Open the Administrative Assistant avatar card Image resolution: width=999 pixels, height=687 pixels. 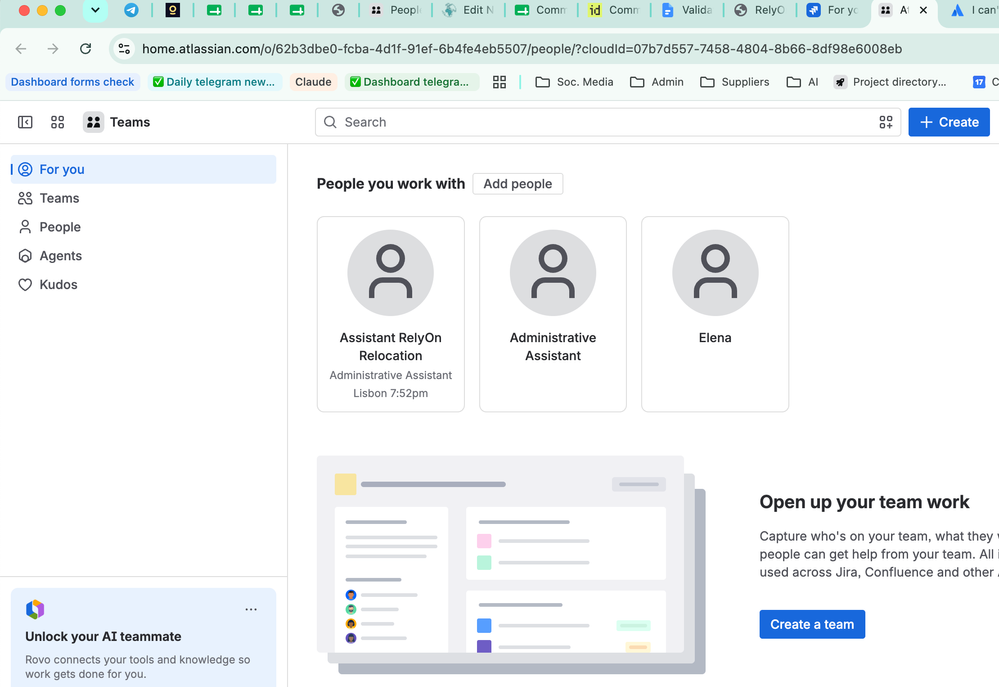[x=553, y=273]
